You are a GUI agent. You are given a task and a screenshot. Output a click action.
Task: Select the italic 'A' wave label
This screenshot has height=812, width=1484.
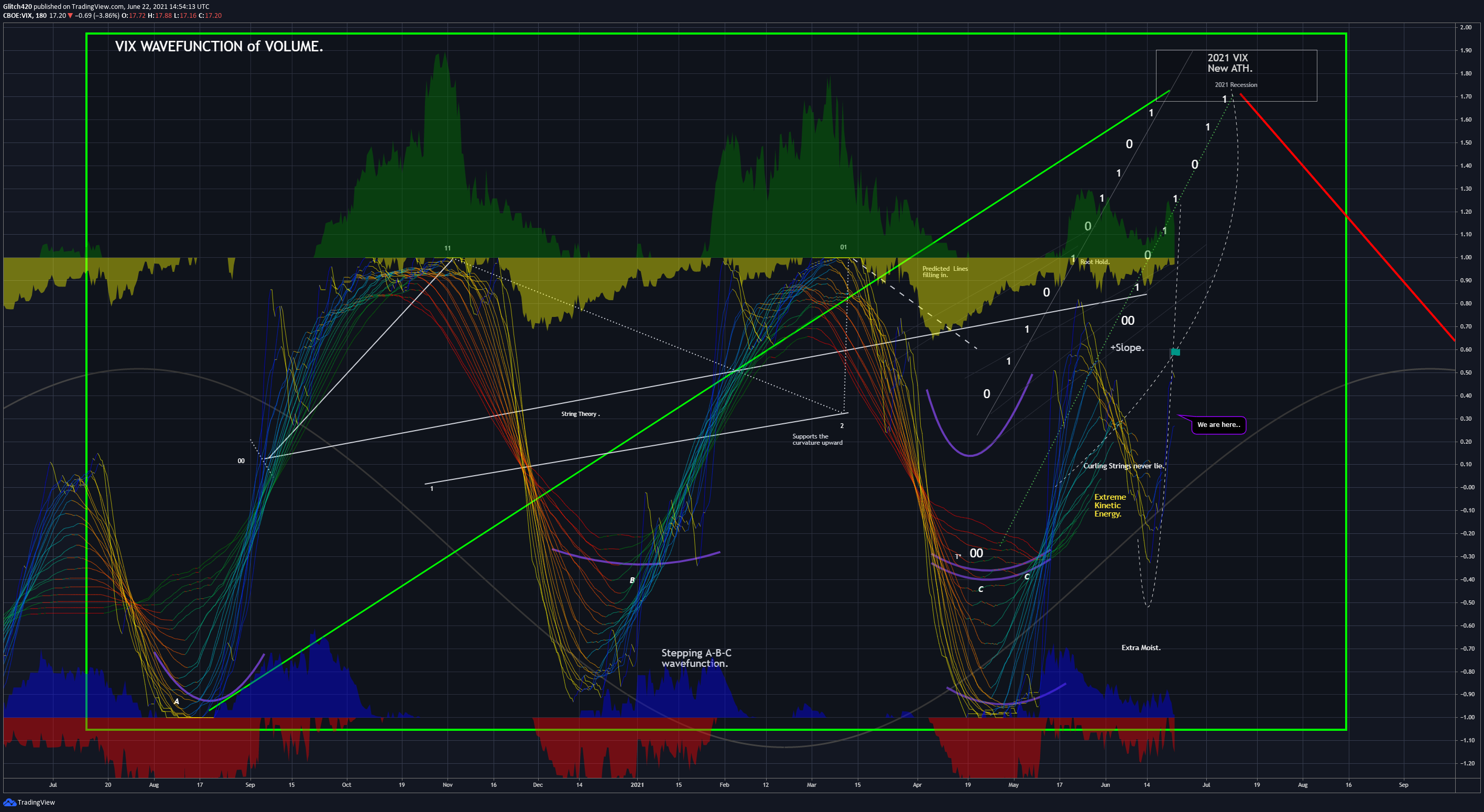tap(177, 701)
